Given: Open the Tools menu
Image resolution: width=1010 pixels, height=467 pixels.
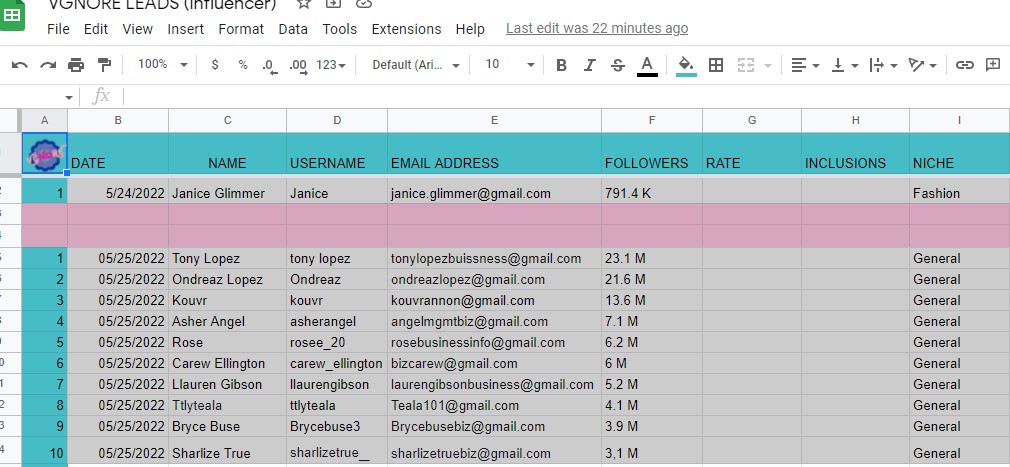Looking at the screenshot, I should coord(339,29).
